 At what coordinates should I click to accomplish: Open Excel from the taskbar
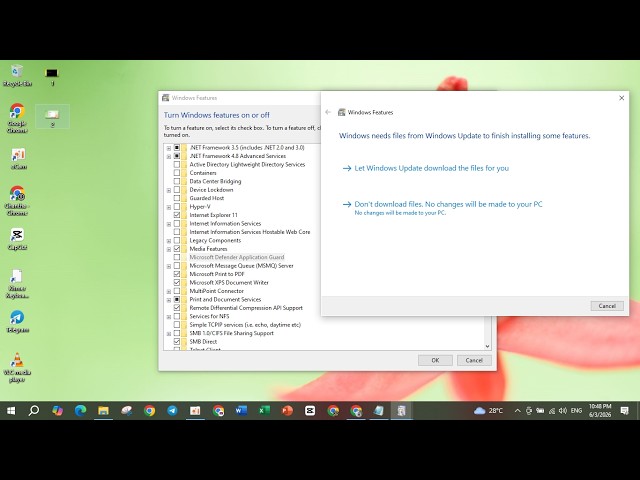pos(264,411)
